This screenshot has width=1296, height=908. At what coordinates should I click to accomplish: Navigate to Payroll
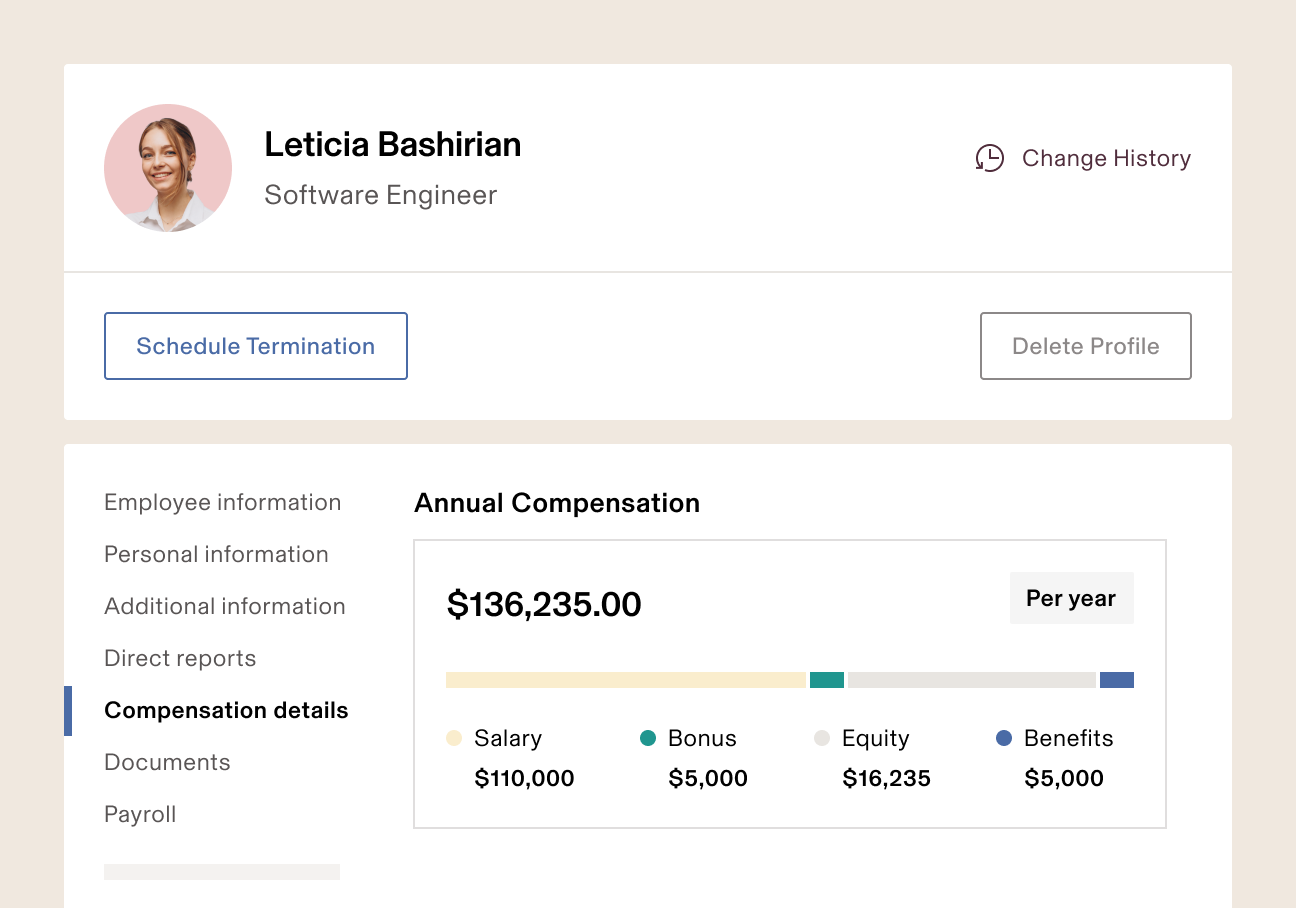coord(140,814)
